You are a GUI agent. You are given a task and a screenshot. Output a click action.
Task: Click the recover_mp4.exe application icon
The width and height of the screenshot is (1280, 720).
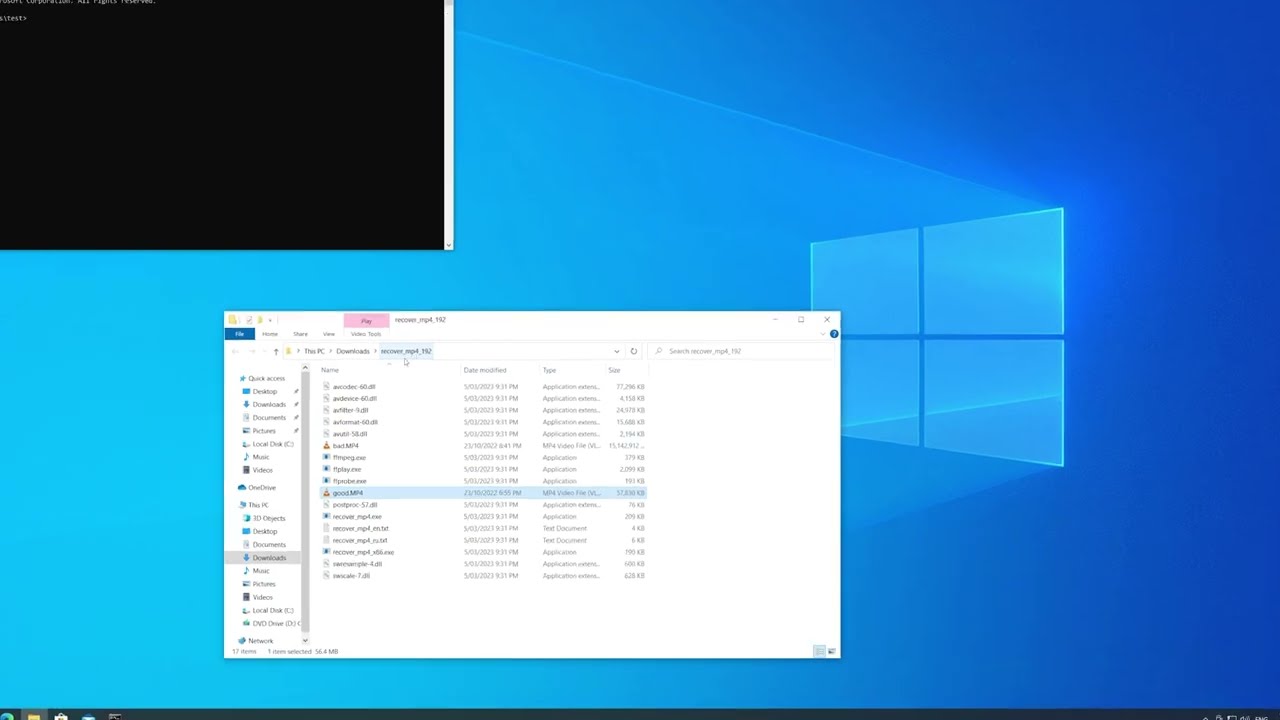[326, 517]
